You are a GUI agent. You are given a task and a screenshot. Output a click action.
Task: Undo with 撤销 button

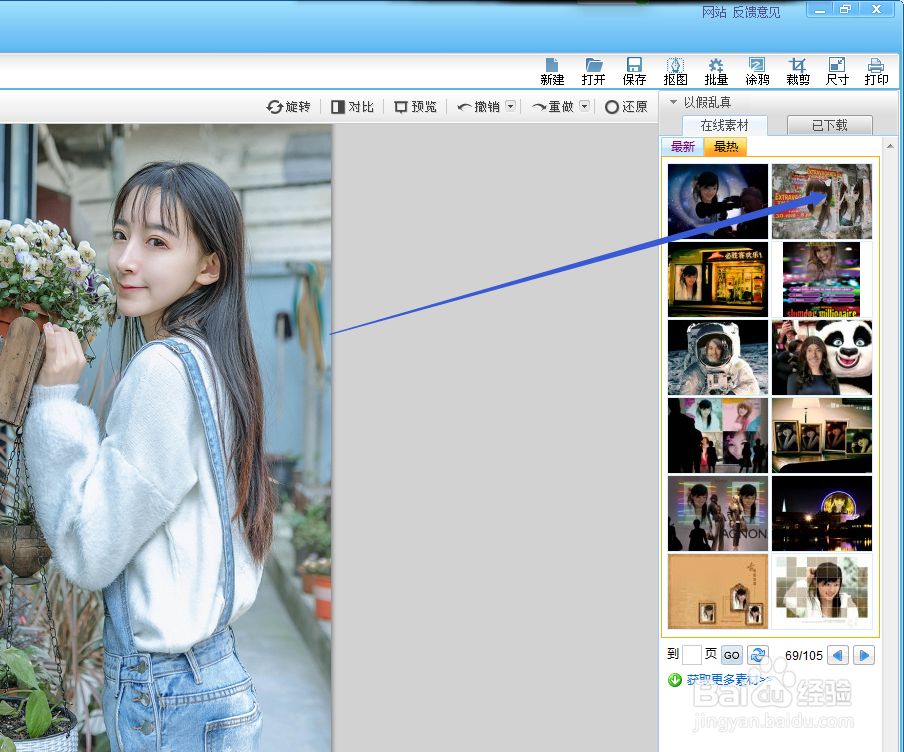[x=479, y=107]
